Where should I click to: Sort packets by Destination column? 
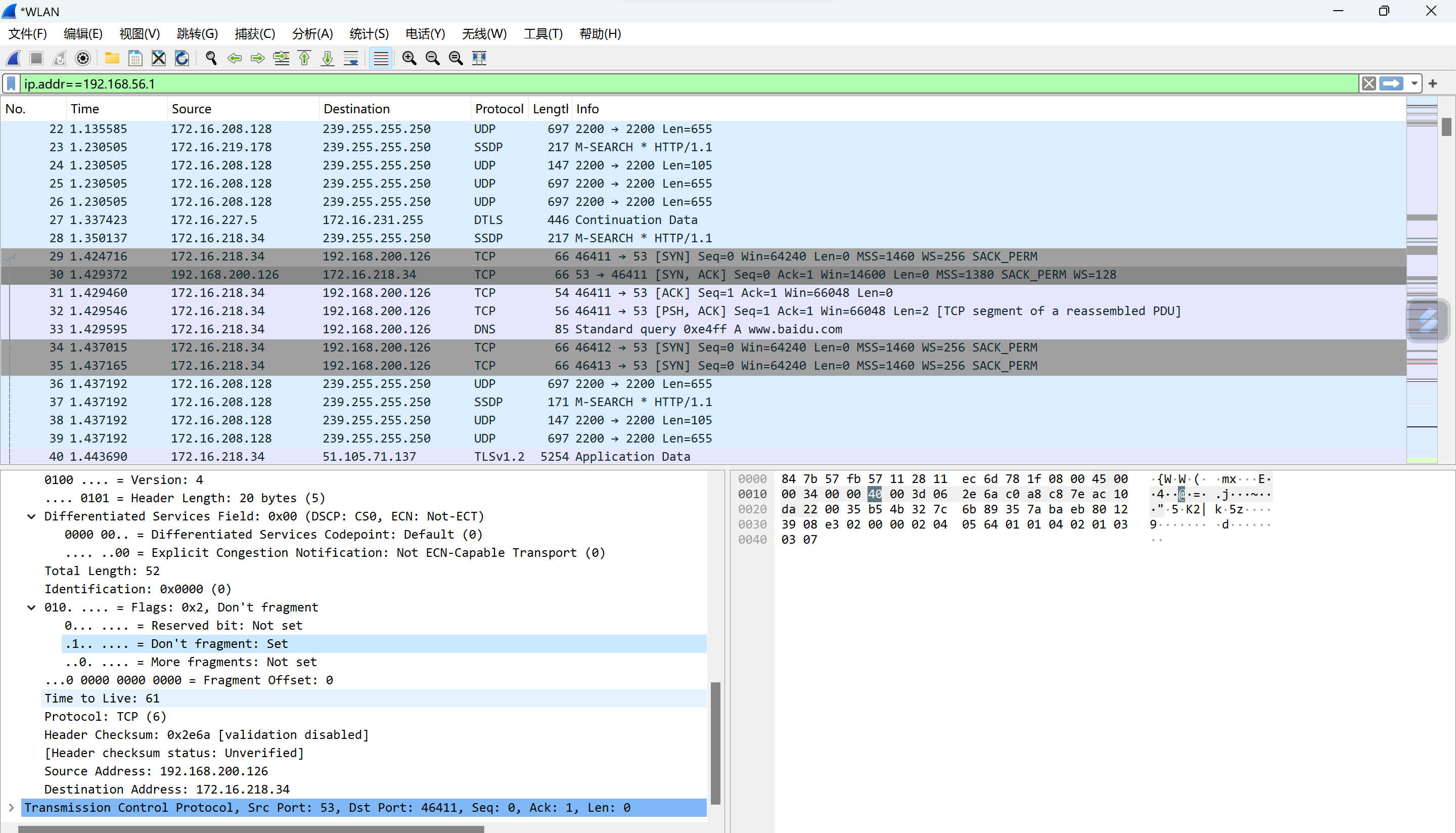[395, 109]
